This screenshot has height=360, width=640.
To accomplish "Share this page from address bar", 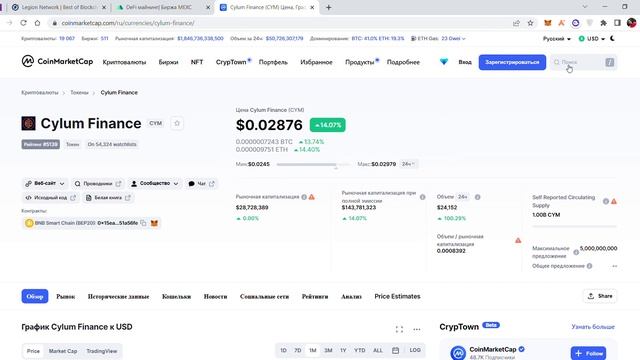I will coord(516,23).
